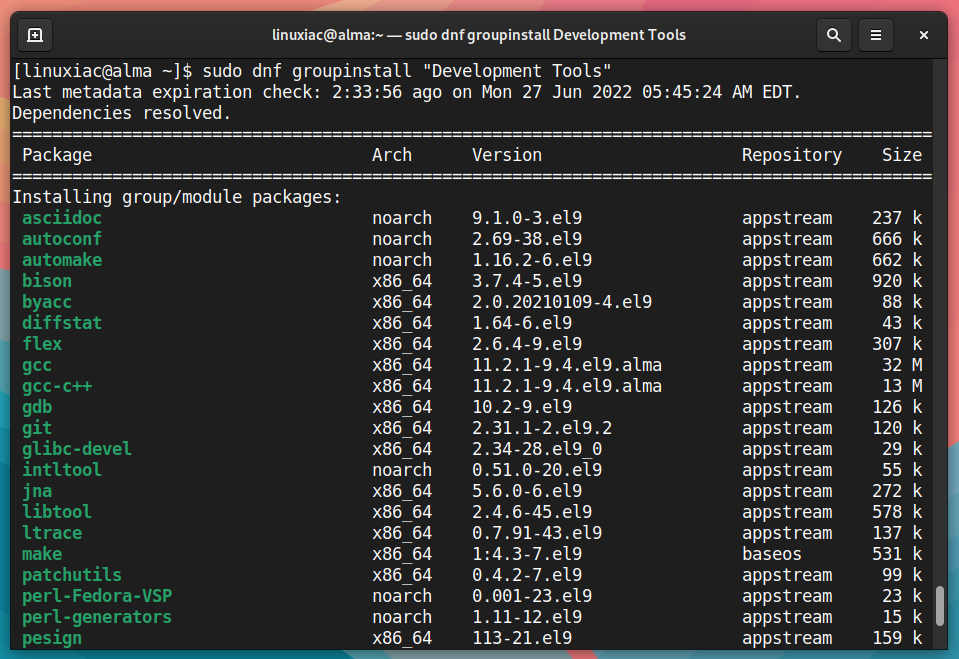Click the sudo dnf groupinstall command line
This screenshot has height=659, width=959.
point(312,71)
